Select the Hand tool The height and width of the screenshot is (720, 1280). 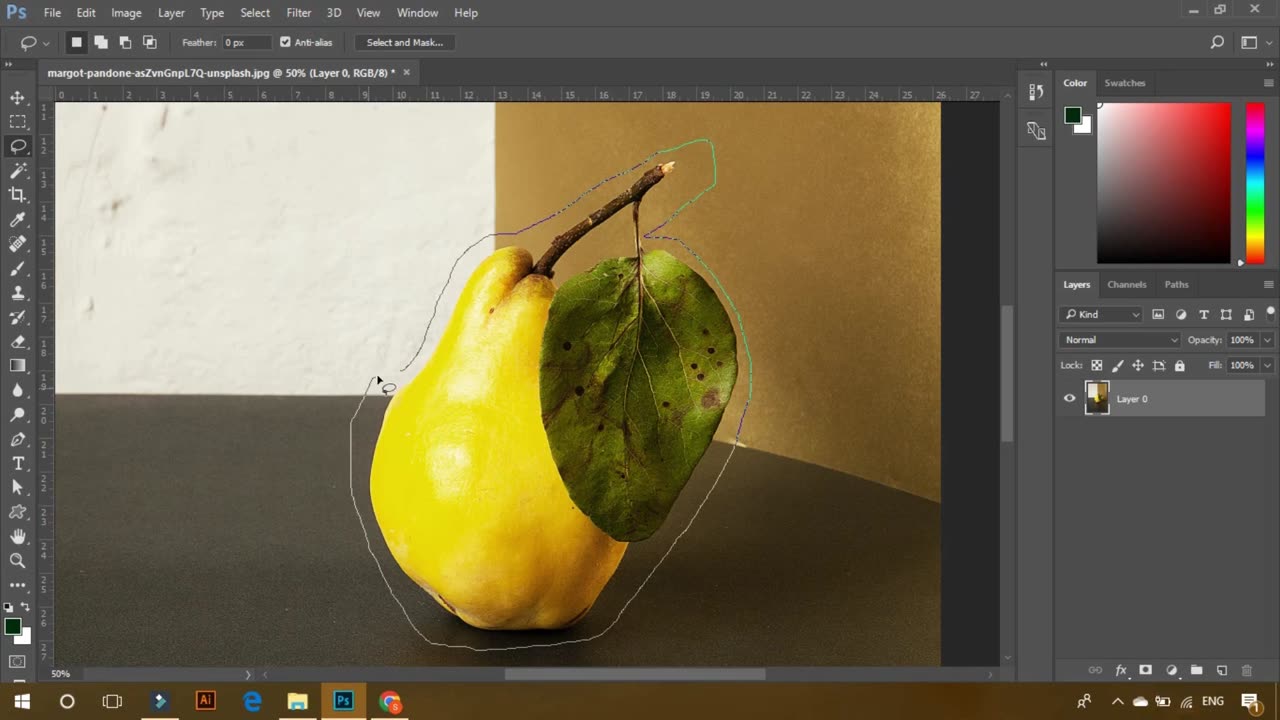tap(18, 536)
